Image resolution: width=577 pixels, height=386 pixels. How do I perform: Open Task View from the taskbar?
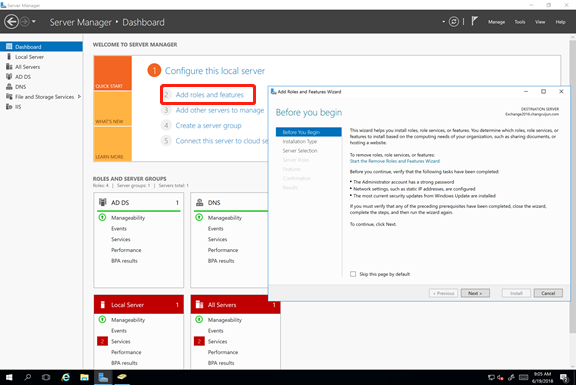(x=46, y=378)
